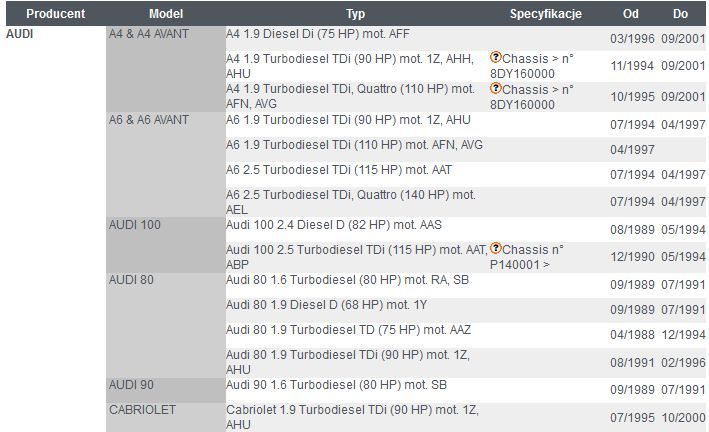The width and height of the screenshot is (709, 432).
Task: Click the Od column header
Action: pos(630,14)
